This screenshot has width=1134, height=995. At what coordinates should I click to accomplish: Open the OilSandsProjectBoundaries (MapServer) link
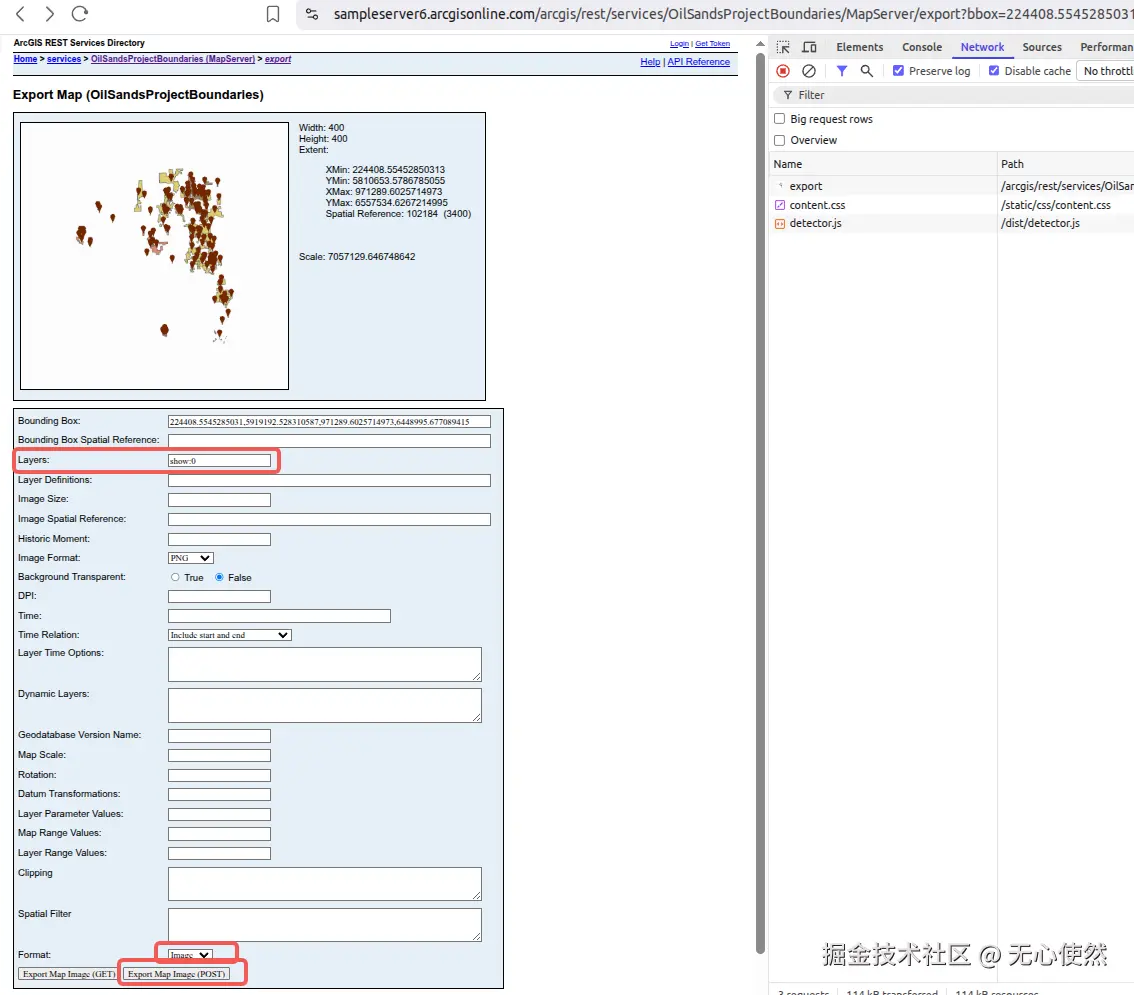pos(173,59)
